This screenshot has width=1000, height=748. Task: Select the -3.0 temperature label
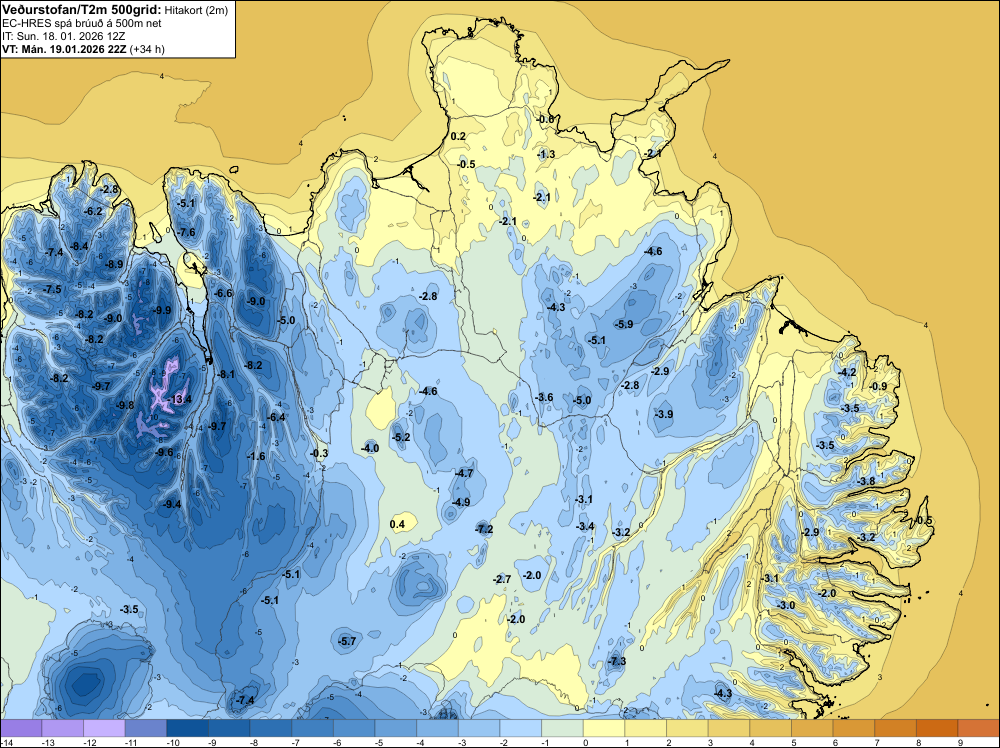(786, 605)
